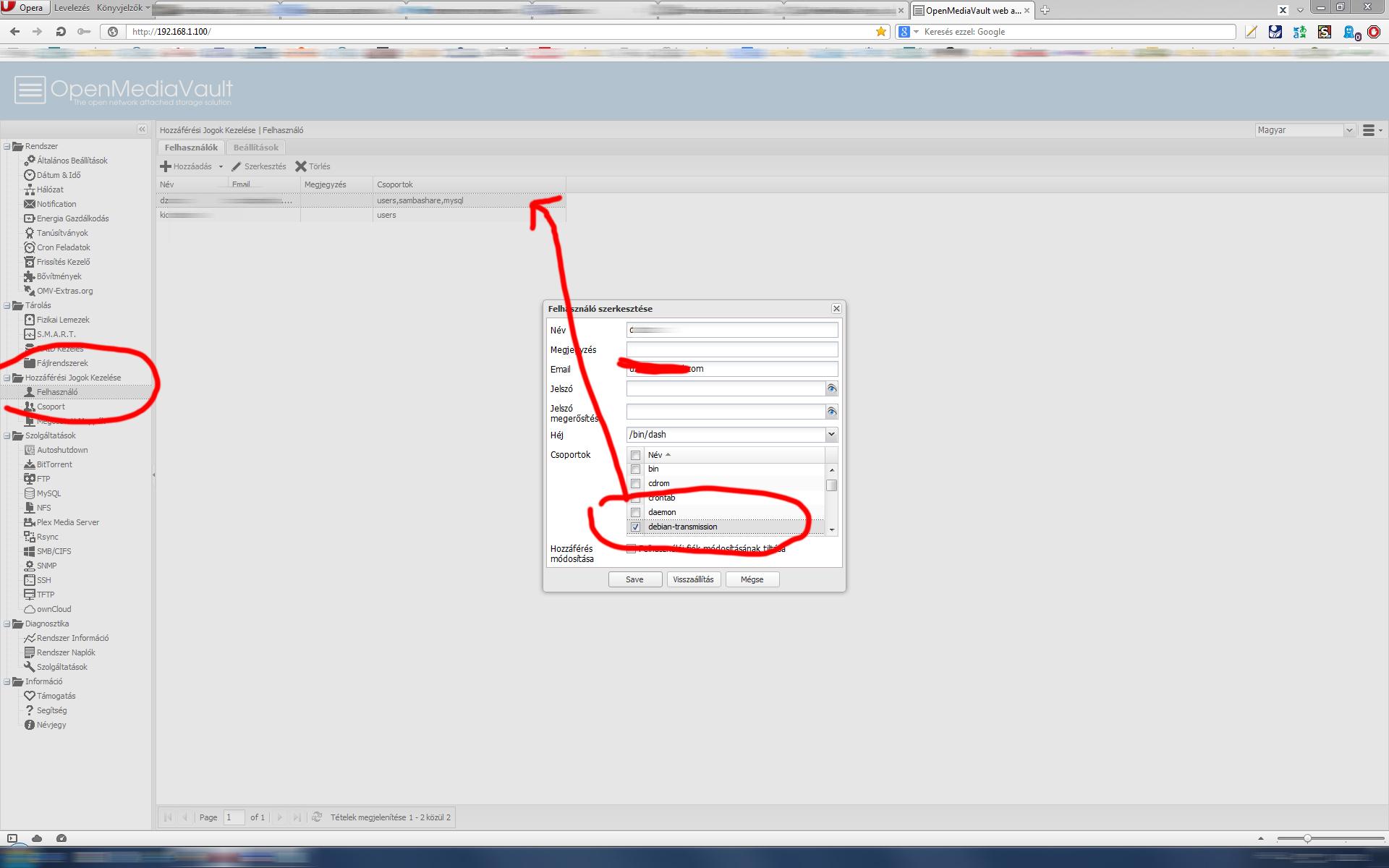Adjust the browser zoom slider
This screenshot has width=1389, height=868.
point(1307,838)
